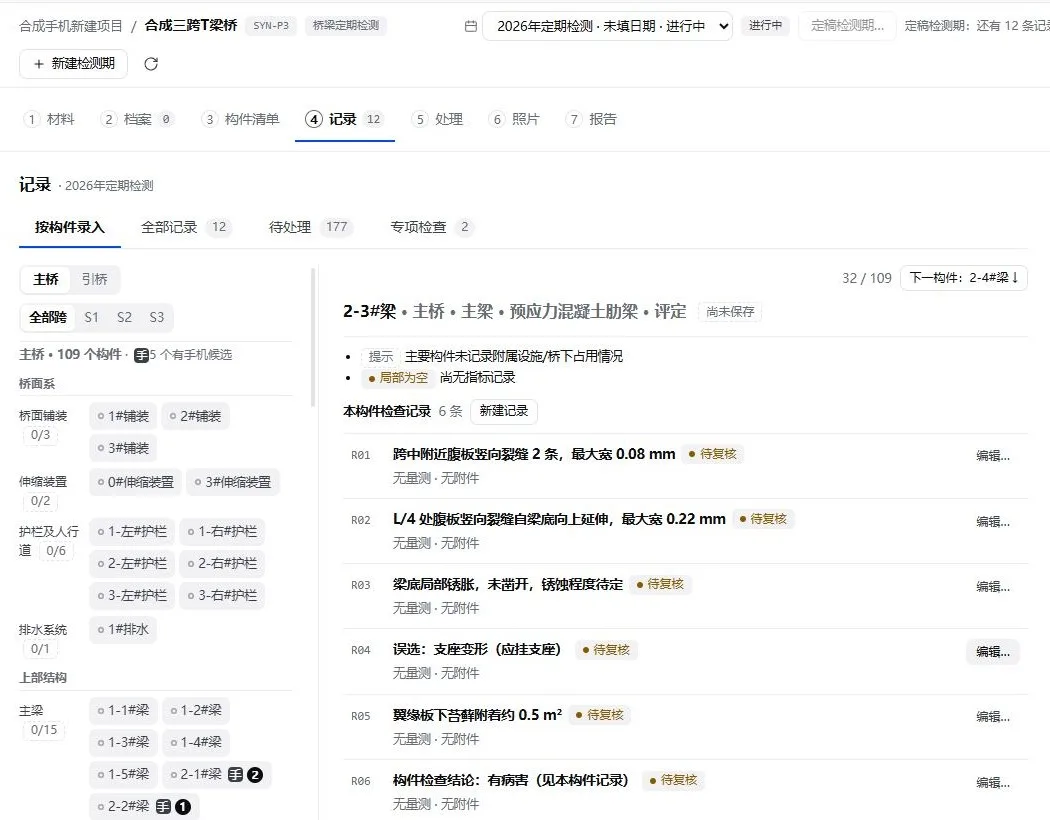Click the SYN-P3 project code tag
This screenshot has height=820, width=1050.
(x=271, y=25)
